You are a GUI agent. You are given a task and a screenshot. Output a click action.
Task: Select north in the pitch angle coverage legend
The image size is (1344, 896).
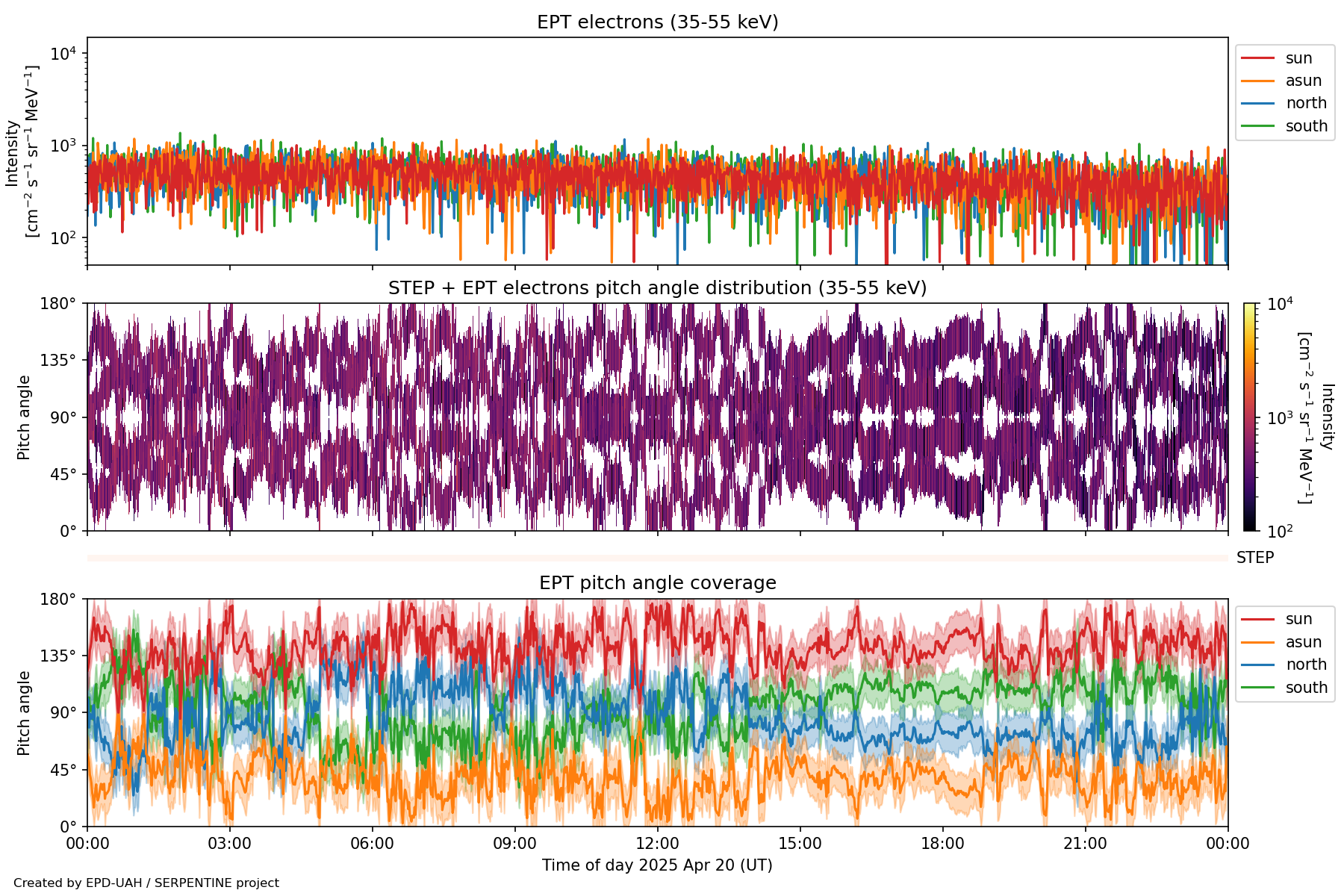pyautogui.click(x=1305, y=665)
